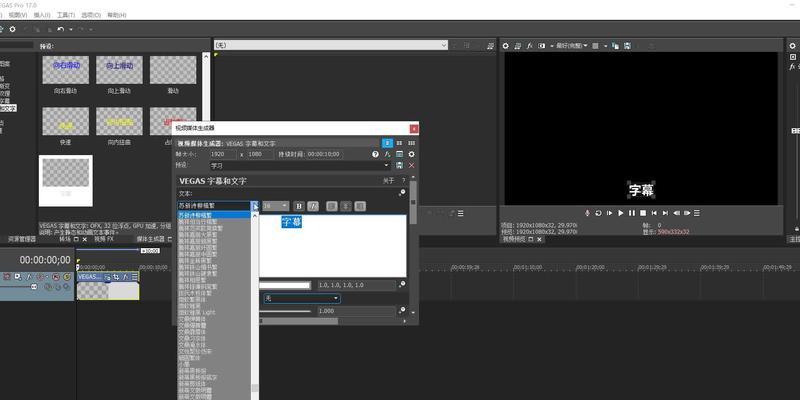The image size is (800, 400).
Task: Select the 向上滑动 preset thumbnail
Action: [119, 70]
